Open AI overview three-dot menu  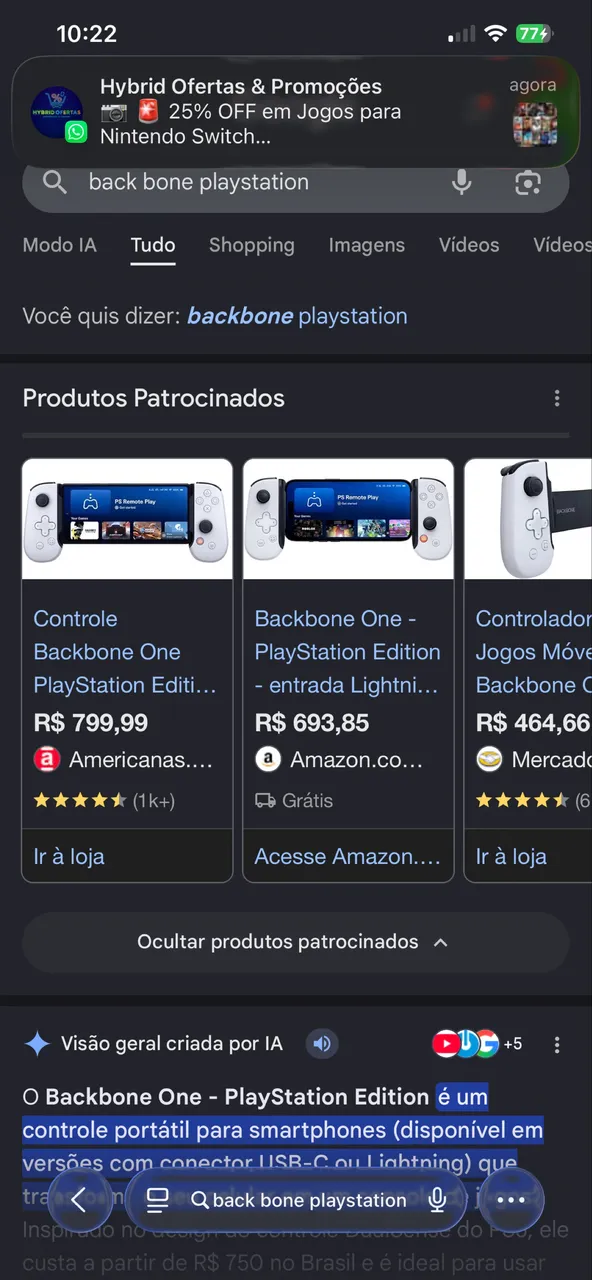point(557,1044)
